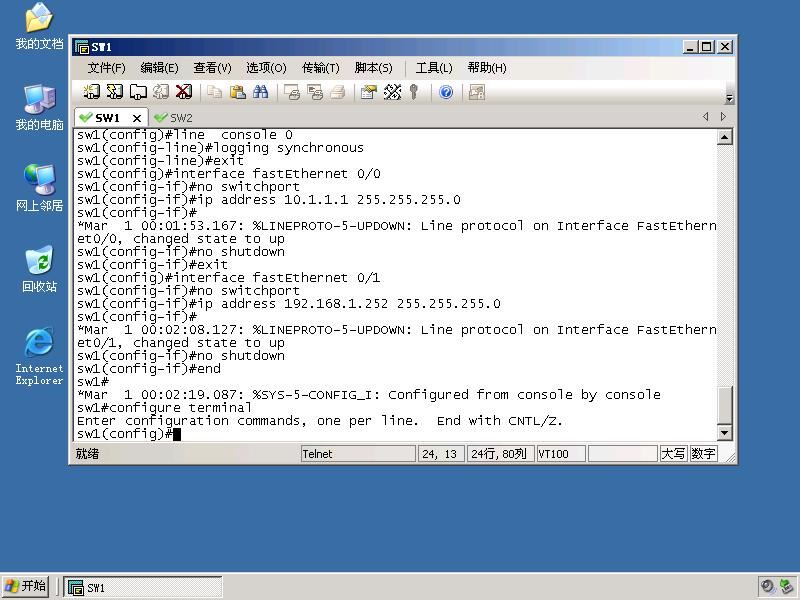Screen dimensions: 800x600
Task: Click the blue Help icon
Action: click(446, 92)
